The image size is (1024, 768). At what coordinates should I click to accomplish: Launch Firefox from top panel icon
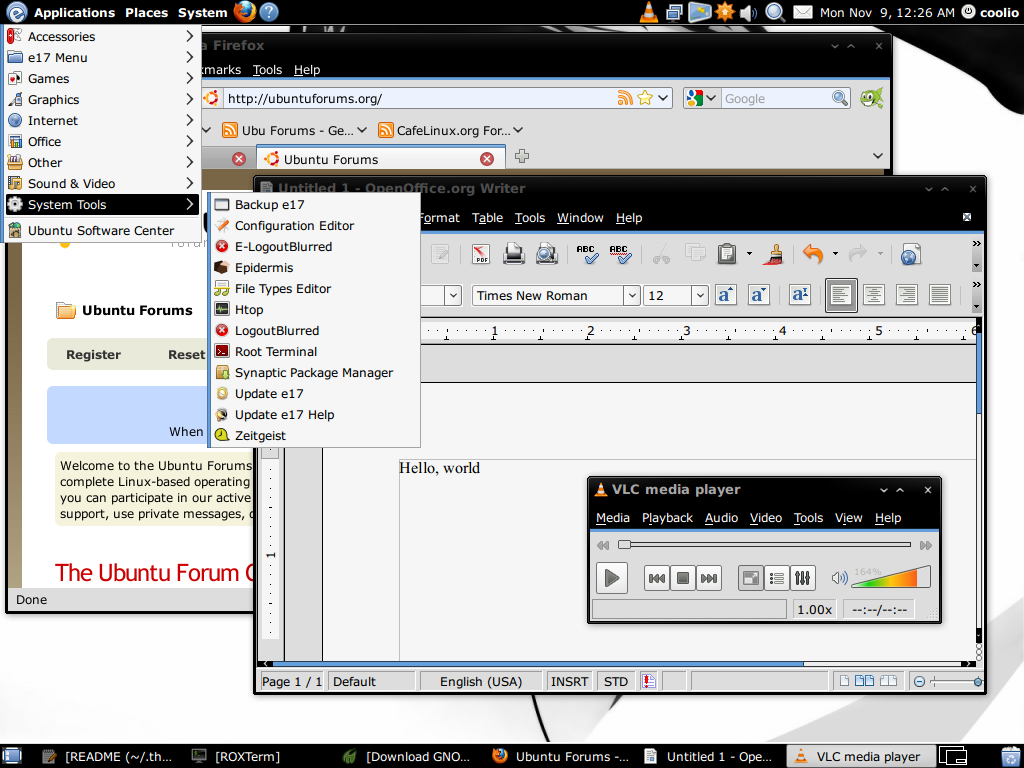pyautogui.click(x=245, y=12)
